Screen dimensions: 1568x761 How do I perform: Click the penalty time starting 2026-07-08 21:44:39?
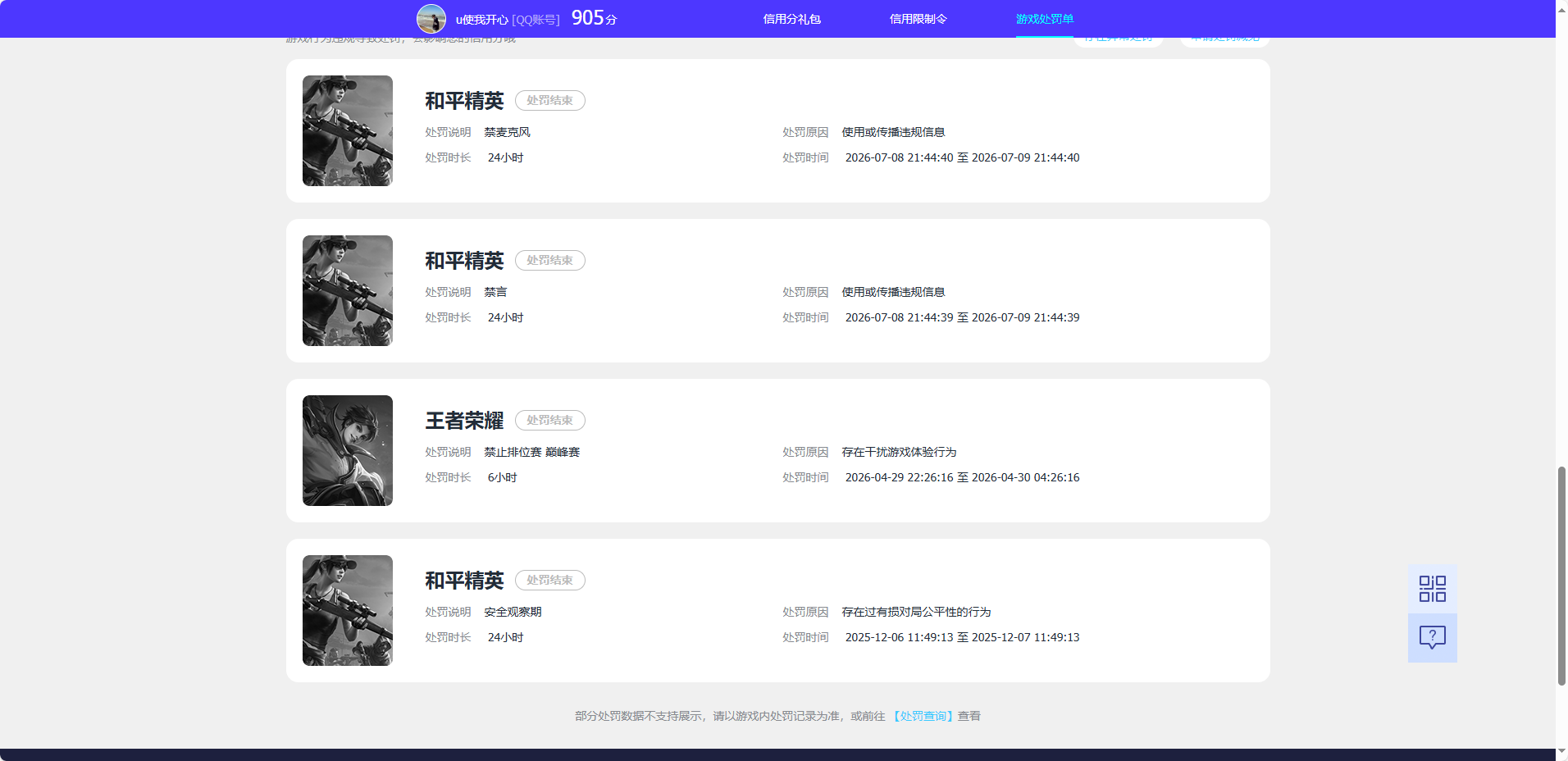pyautogui.click(x=962, y=317)
